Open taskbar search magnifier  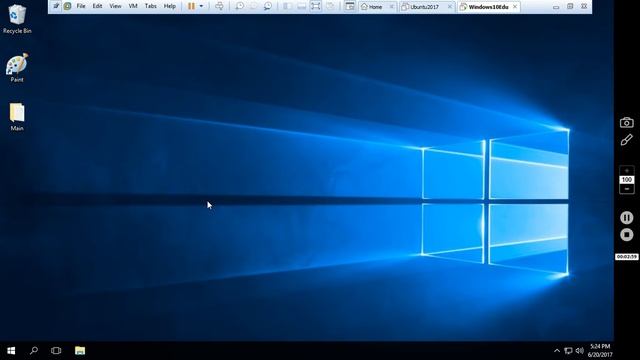click(34, 351)
